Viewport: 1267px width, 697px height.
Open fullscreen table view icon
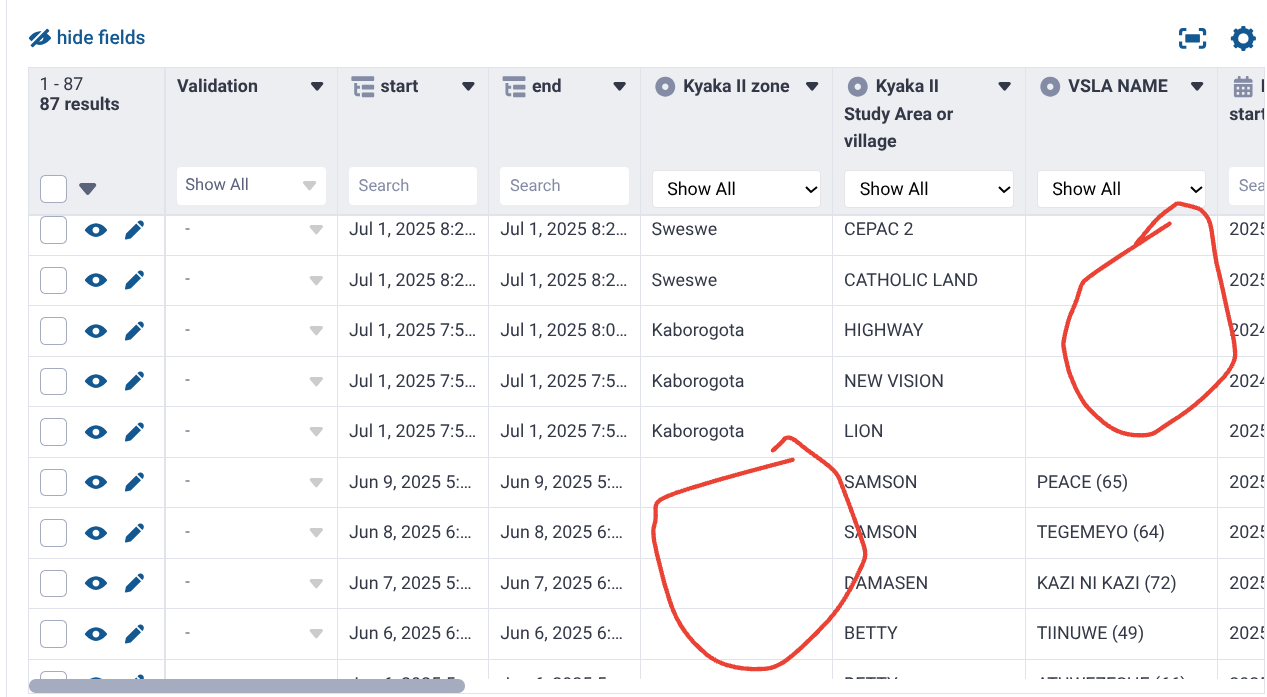point(1192,39)
